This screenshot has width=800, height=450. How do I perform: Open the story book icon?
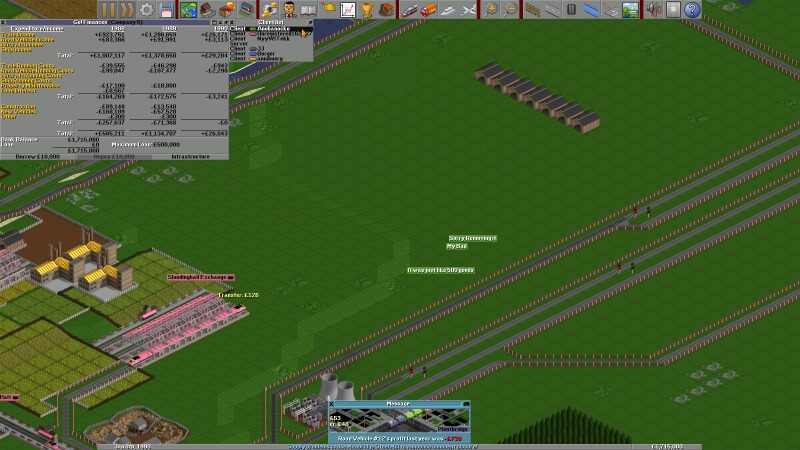[x=308, y=9]
